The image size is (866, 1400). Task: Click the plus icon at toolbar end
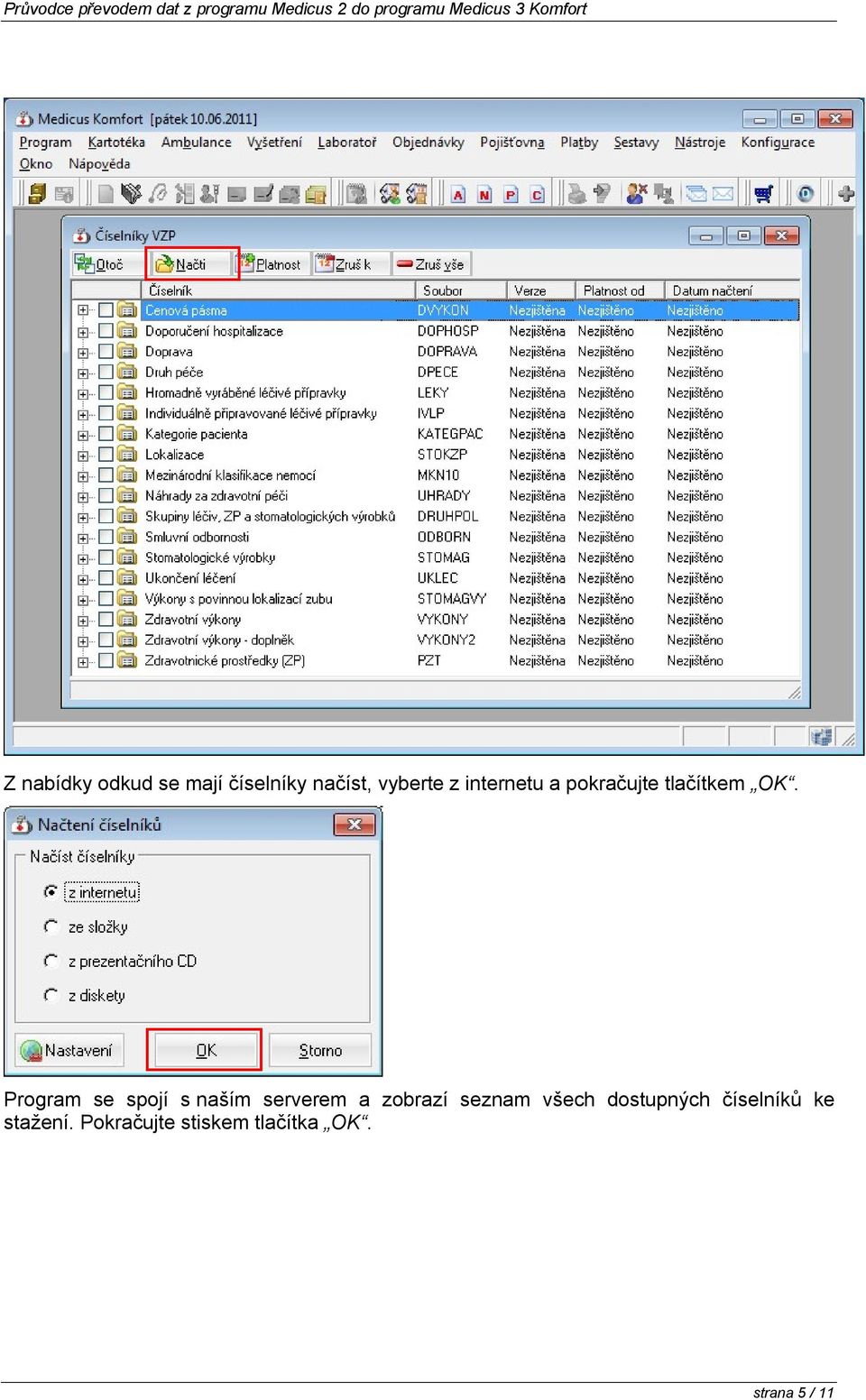(x=845, y=194)
